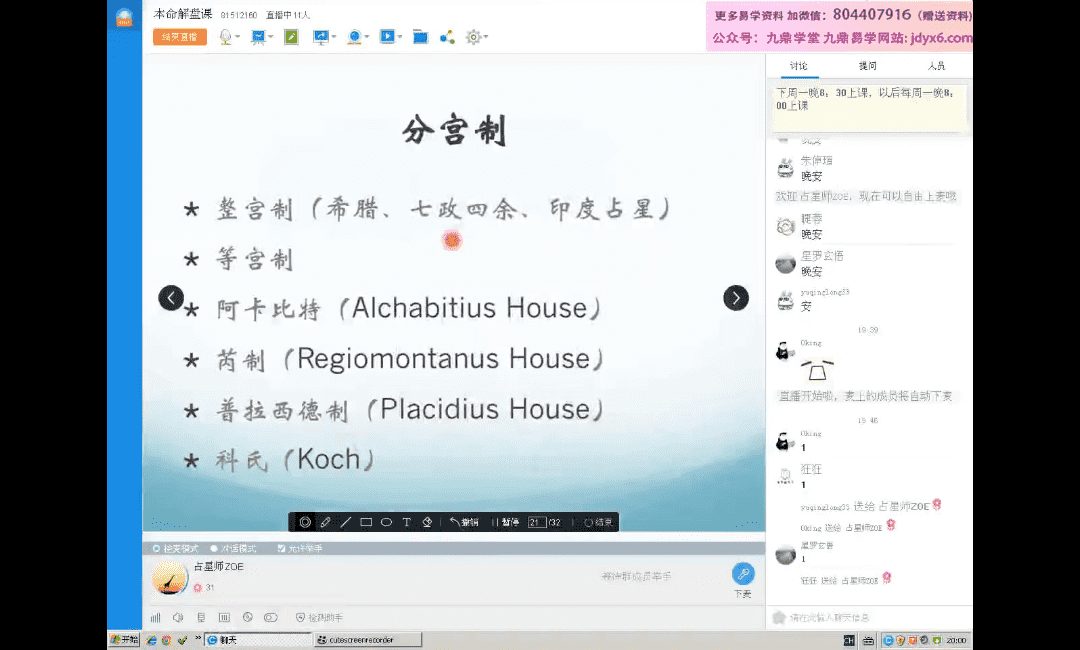Select the straight line drawing tool
This screenshot has height=650, width=1080.
(346, 522)
